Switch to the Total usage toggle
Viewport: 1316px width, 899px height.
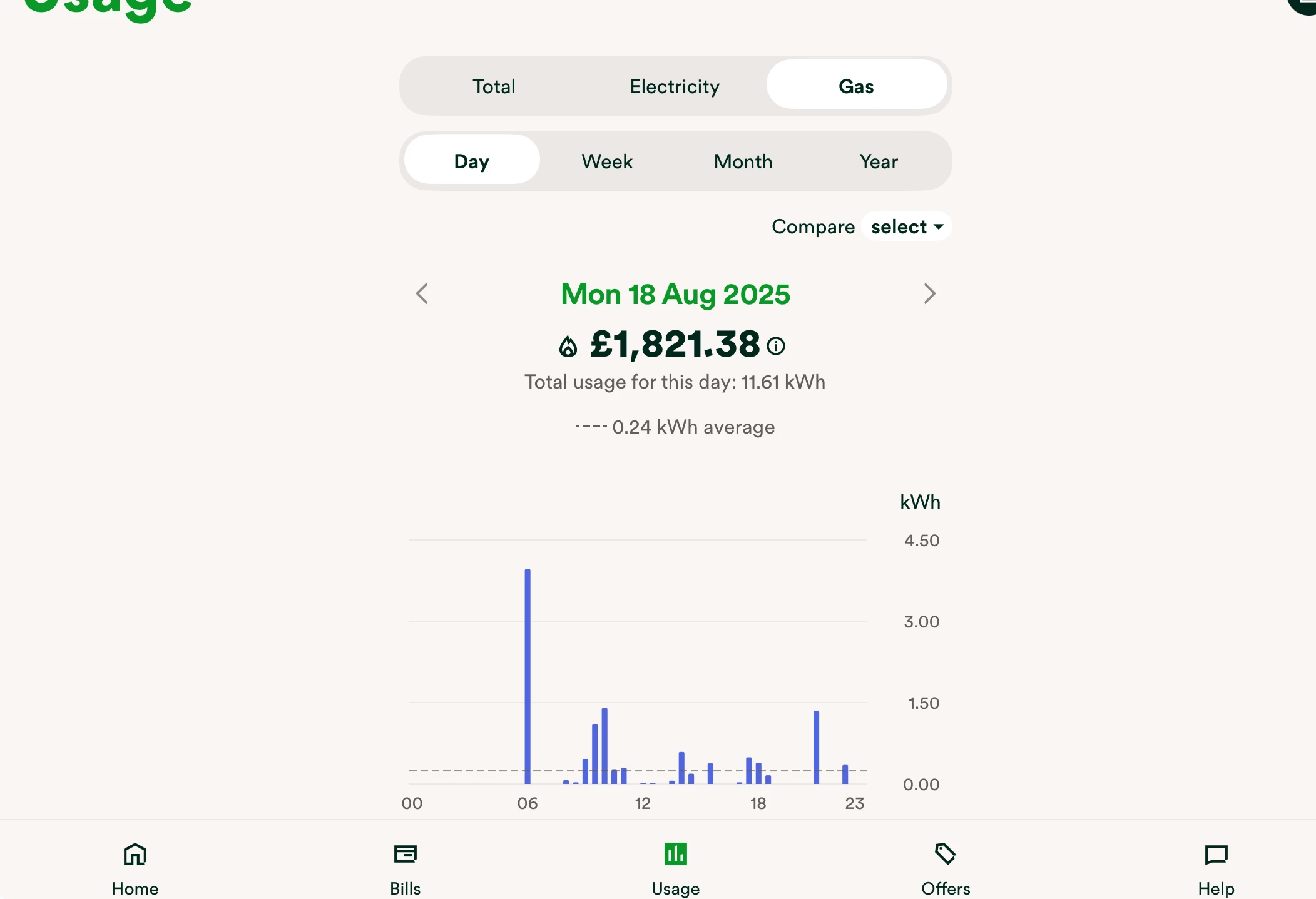[494, 86]
